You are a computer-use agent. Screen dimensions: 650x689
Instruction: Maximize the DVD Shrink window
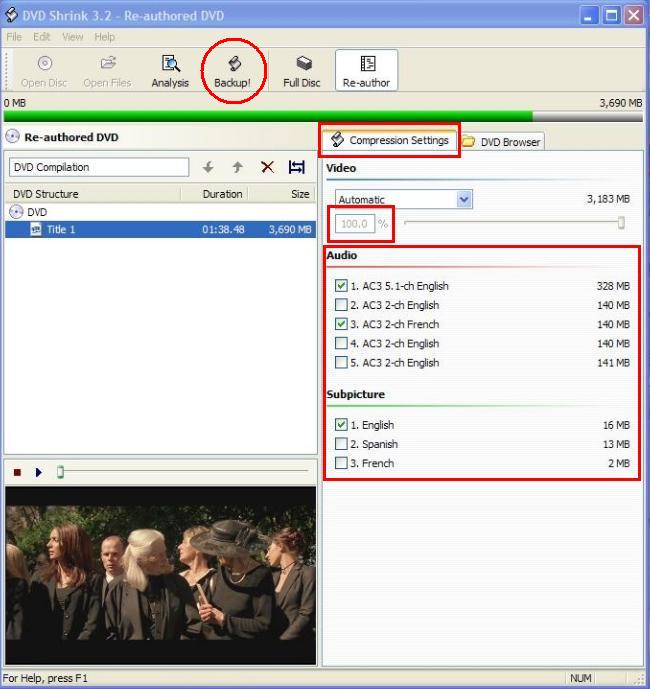tap(611, 16)
